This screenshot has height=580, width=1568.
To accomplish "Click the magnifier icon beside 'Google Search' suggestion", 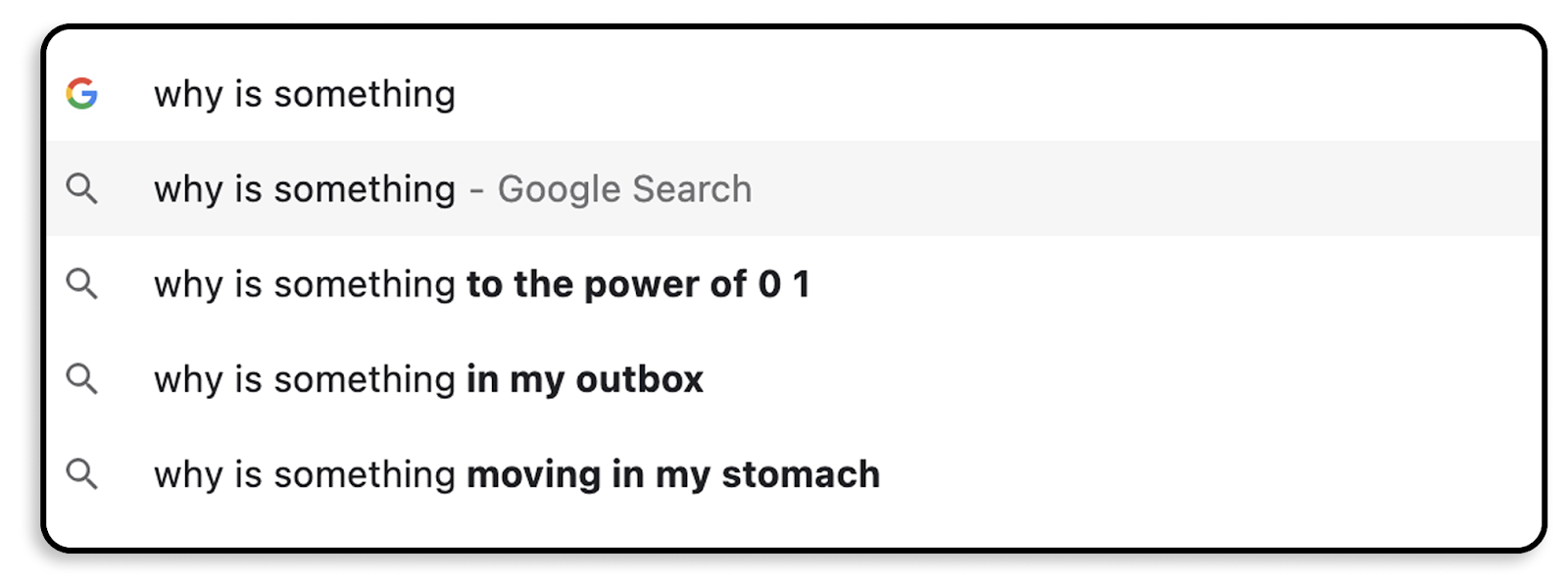I will pyautogui.click(x=83, y=189).
